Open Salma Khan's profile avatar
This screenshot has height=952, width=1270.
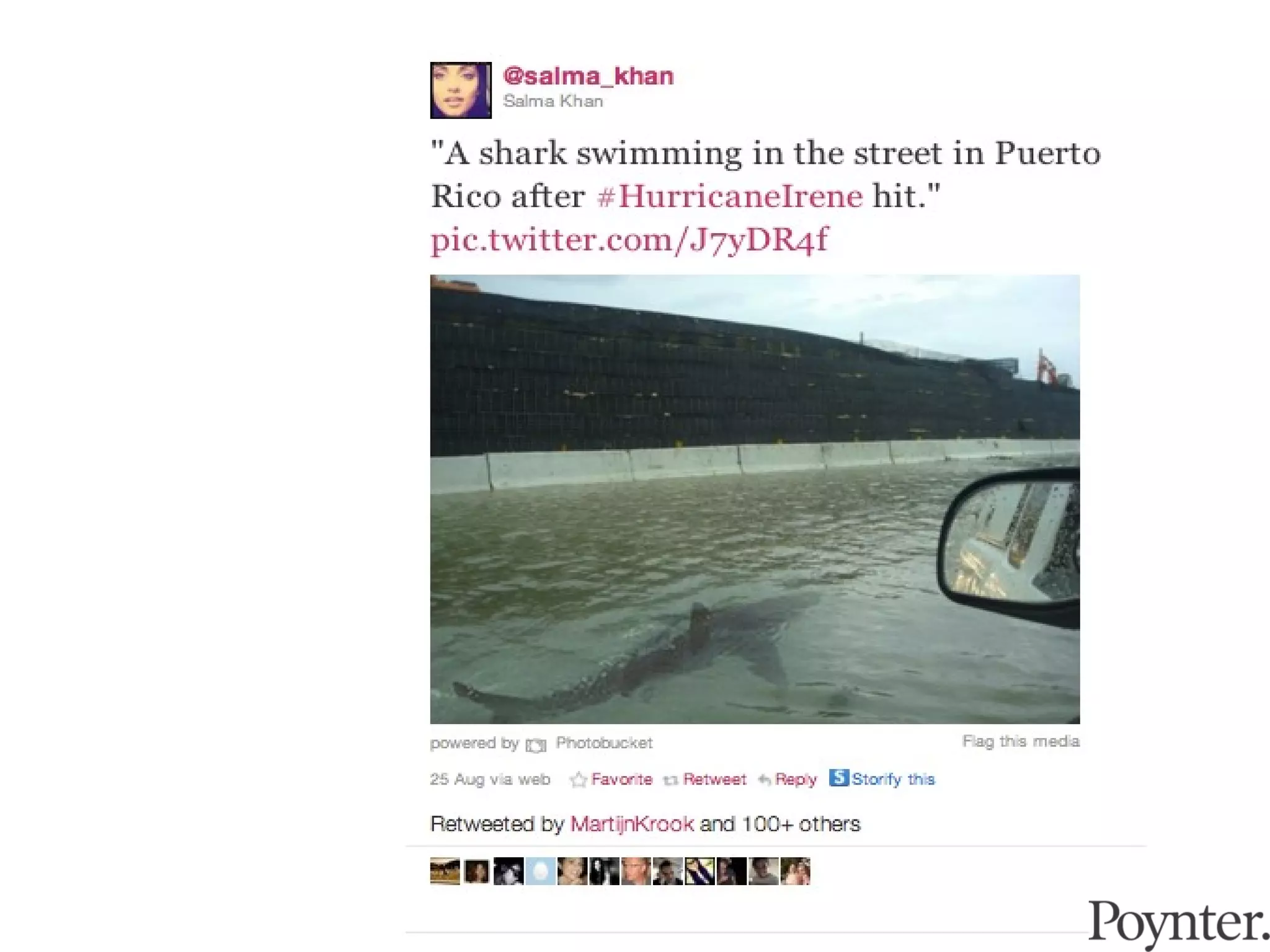coord(461,90)
